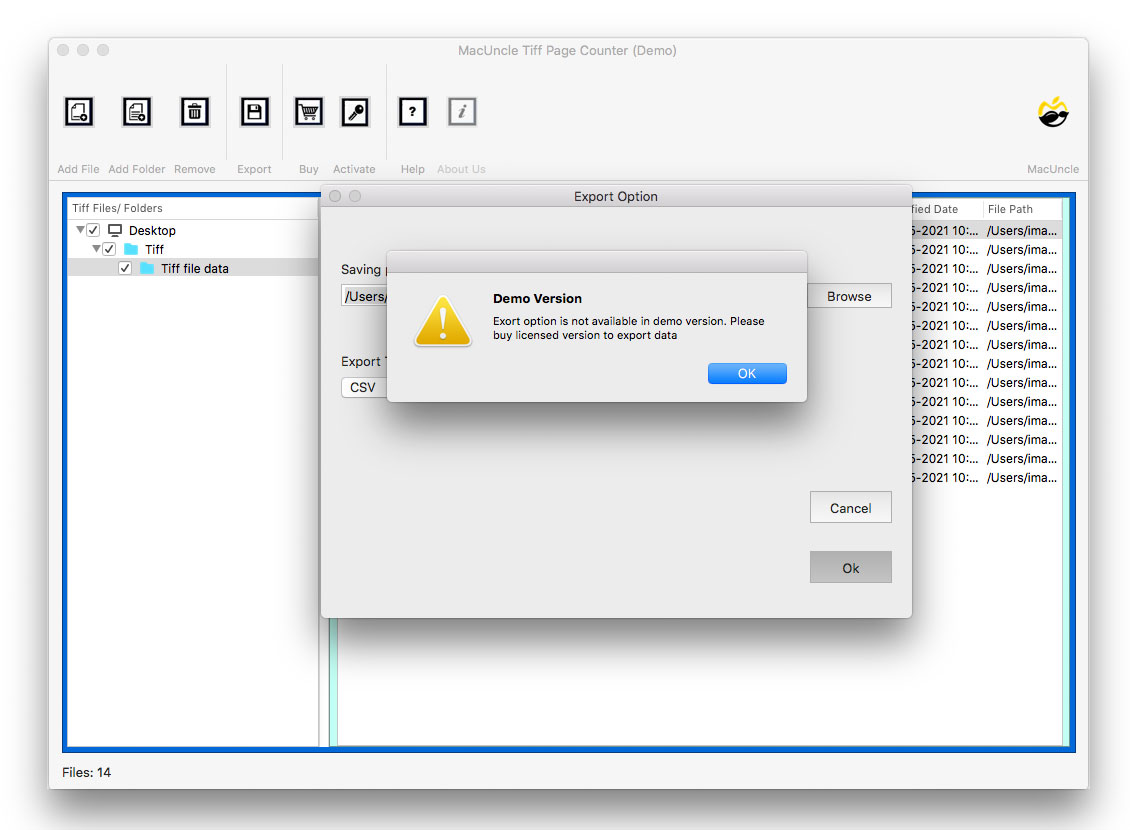The height and width of the screenshot is (830, 1130).
Task: Click the Tiff file data folder icon
Action: [146, 268]
